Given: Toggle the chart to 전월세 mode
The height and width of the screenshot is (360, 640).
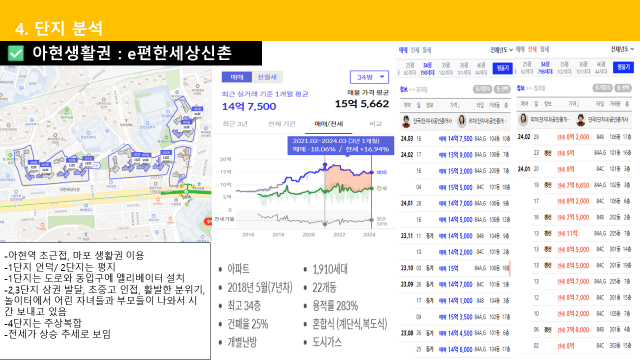Looking at the screenshot, I should [x=267, y=77].
